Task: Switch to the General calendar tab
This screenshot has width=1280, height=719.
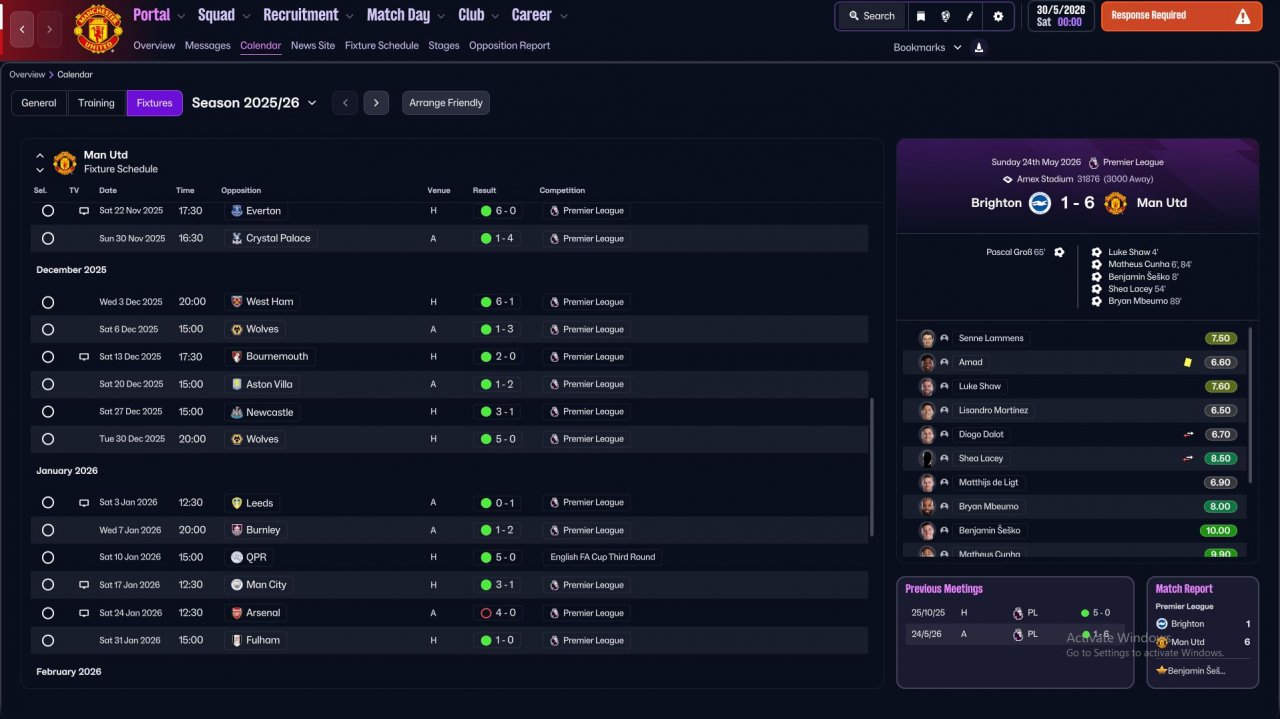Action: point(39,103)
